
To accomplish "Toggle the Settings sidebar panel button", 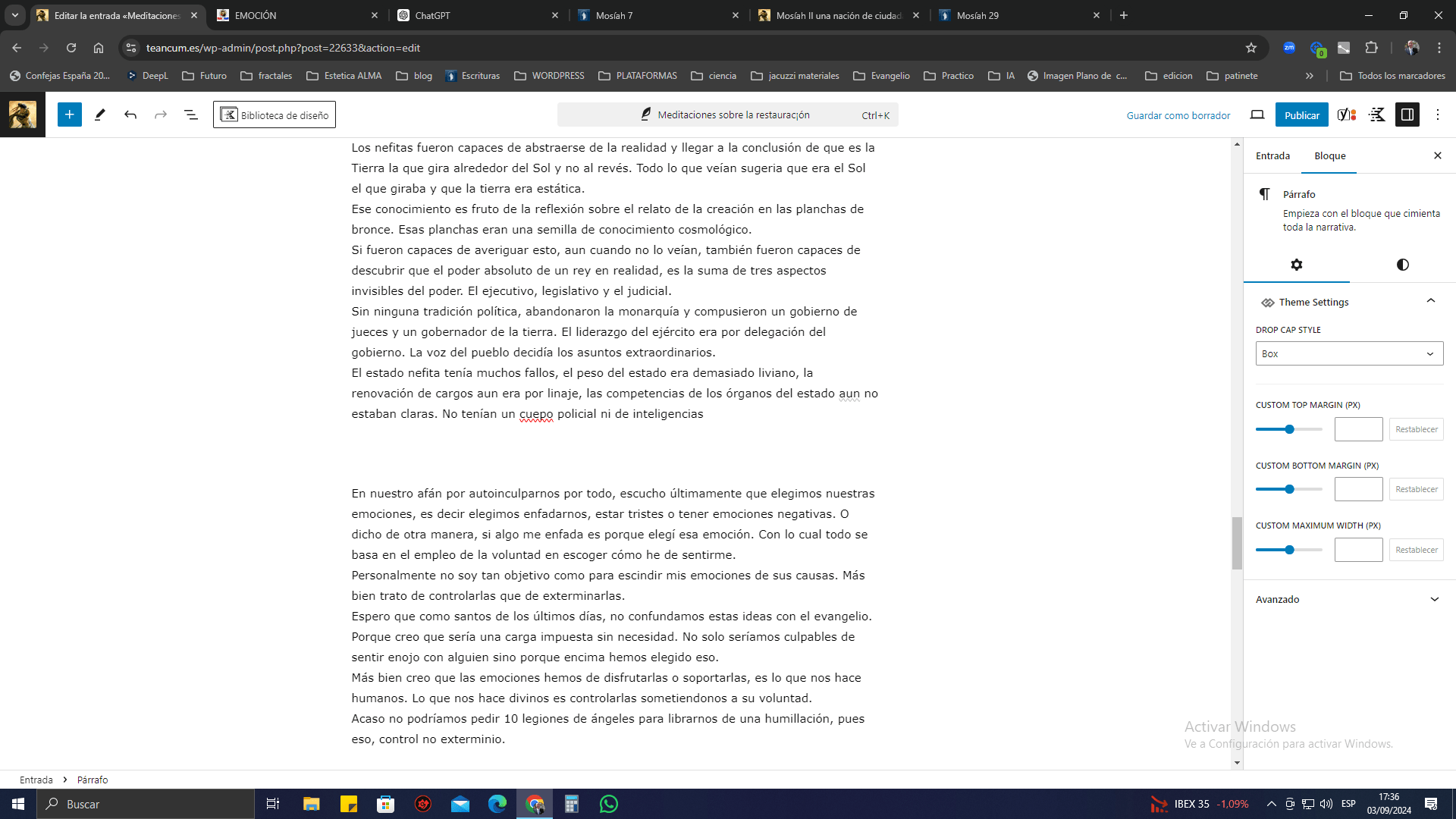I will [x=1407, y=115].
